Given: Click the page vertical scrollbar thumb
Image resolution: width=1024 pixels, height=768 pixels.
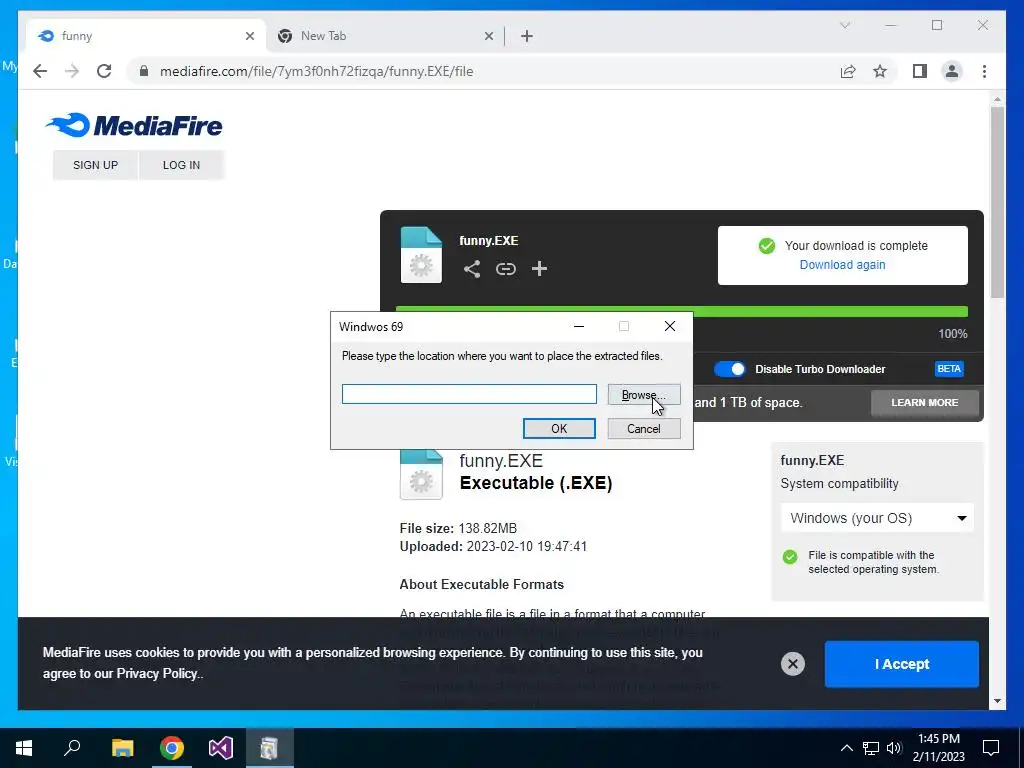Looking at the screenshot, I should point(997,201).
